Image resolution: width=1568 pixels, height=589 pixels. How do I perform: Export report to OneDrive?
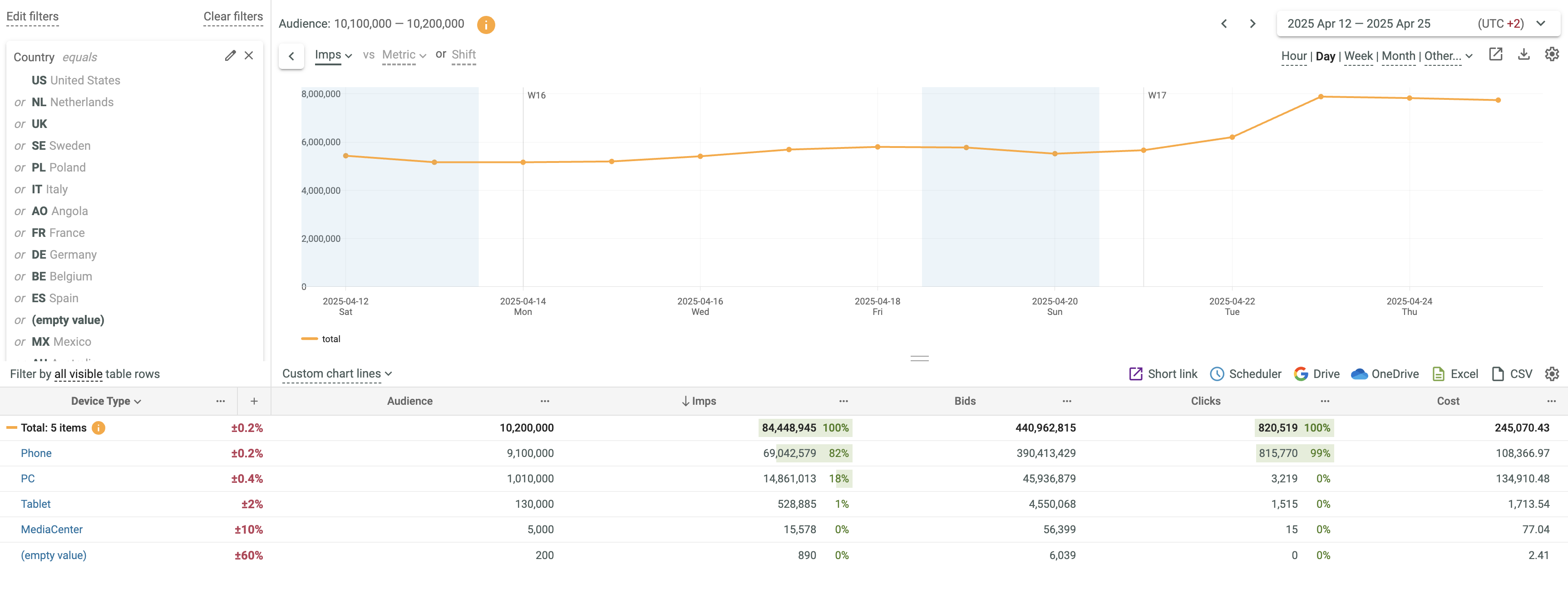click(1385, 374)
